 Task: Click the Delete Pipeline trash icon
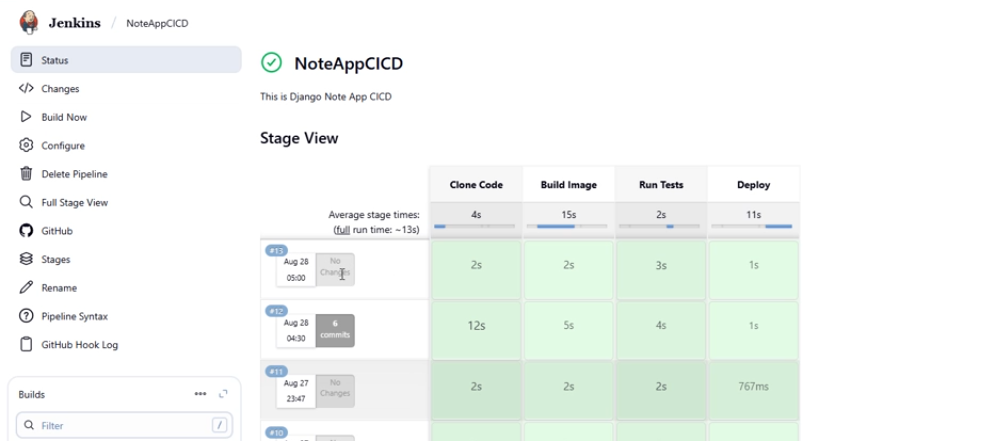point(26,174)
